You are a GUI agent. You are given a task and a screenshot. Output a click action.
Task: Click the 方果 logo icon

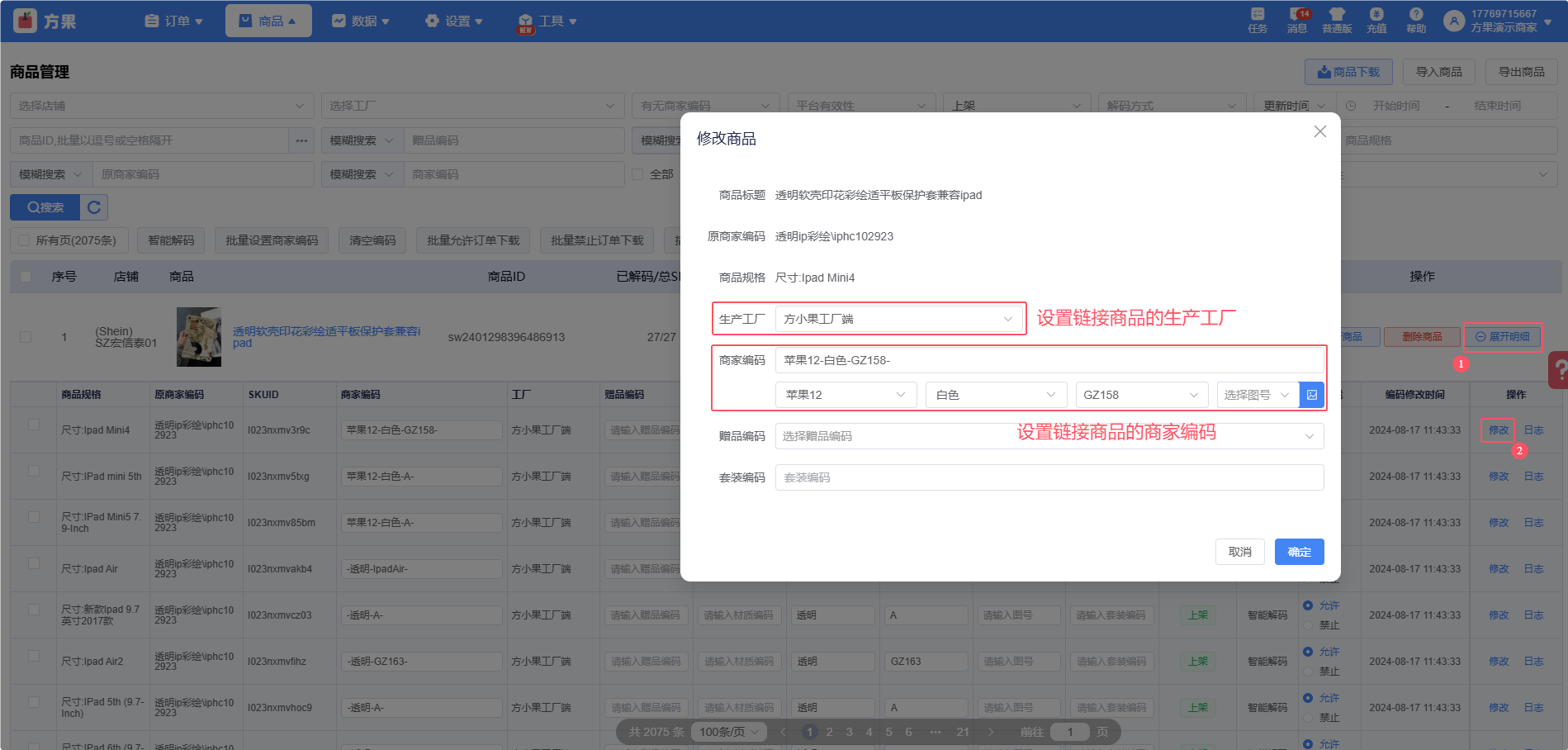tap(26, 21)
